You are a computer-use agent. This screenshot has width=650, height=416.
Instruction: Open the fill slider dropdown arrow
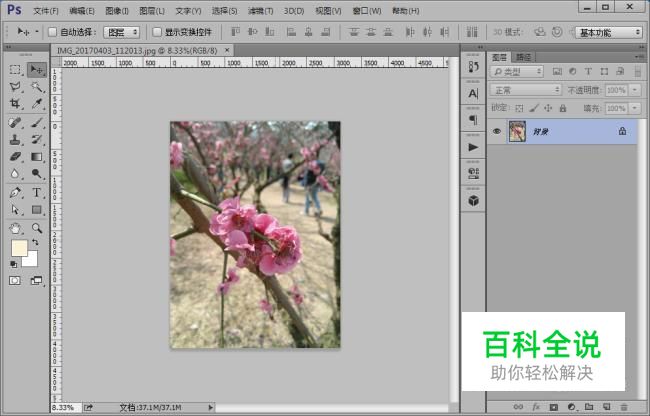coord(635,109)
